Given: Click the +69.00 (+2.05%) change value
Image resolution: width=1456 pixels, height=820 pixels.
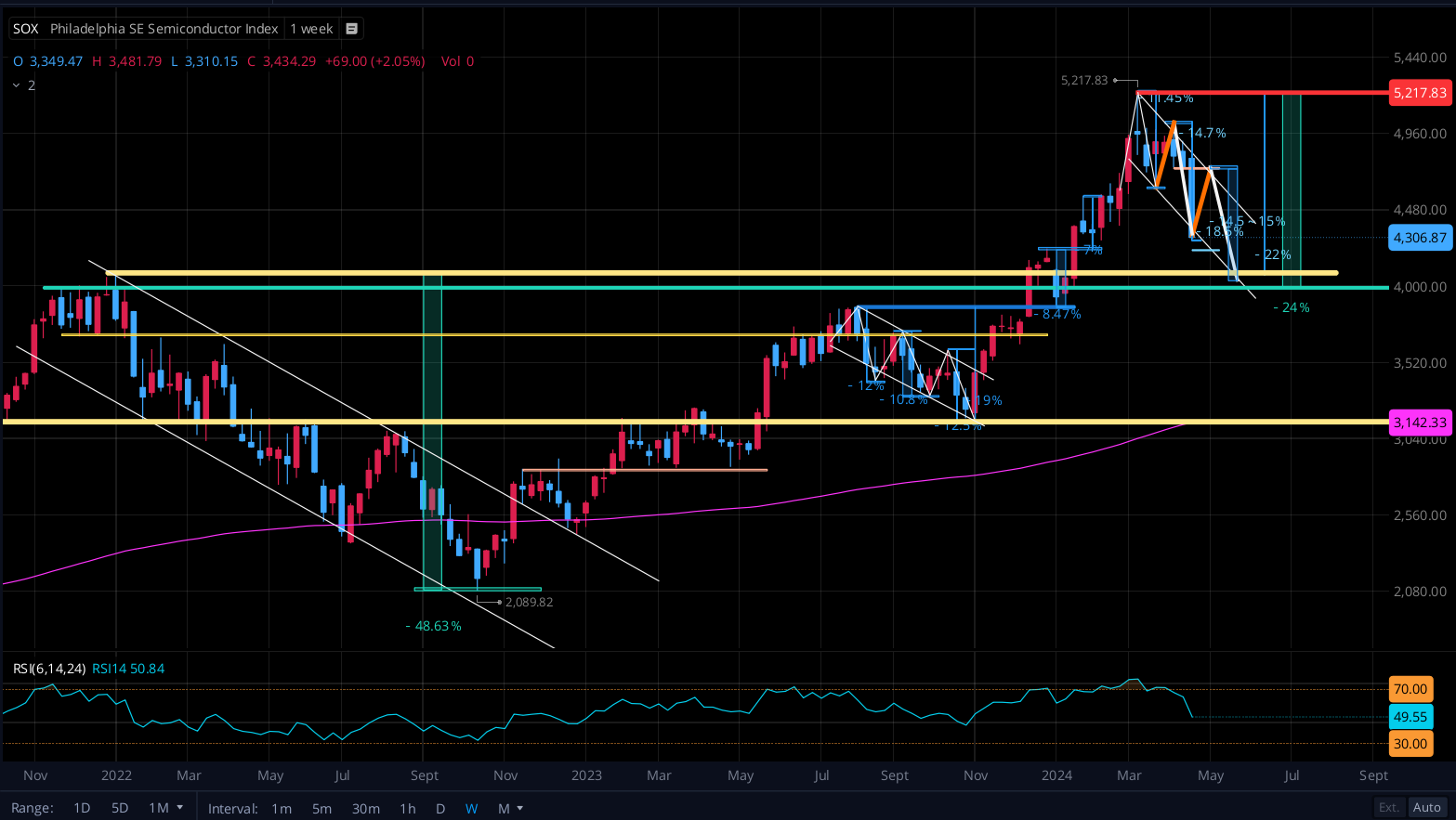Looking at the screenshot, I should (x=374, y=61).
